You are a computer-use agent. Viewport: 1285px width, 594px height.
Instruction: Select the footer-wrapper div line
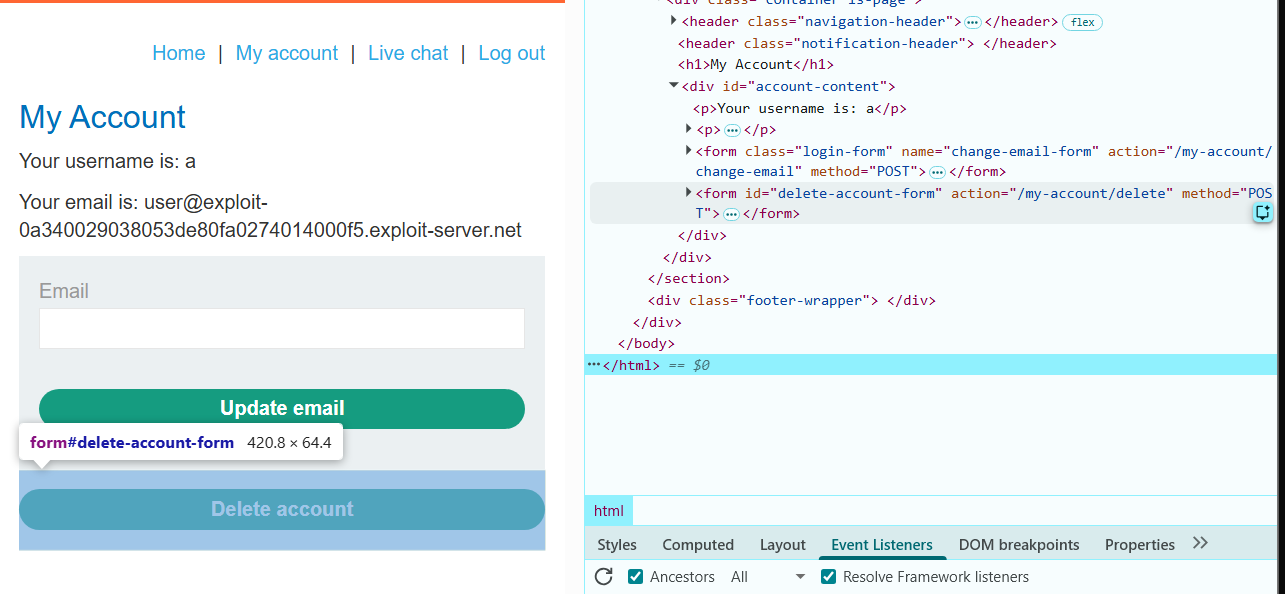click(x=791, y=300)
